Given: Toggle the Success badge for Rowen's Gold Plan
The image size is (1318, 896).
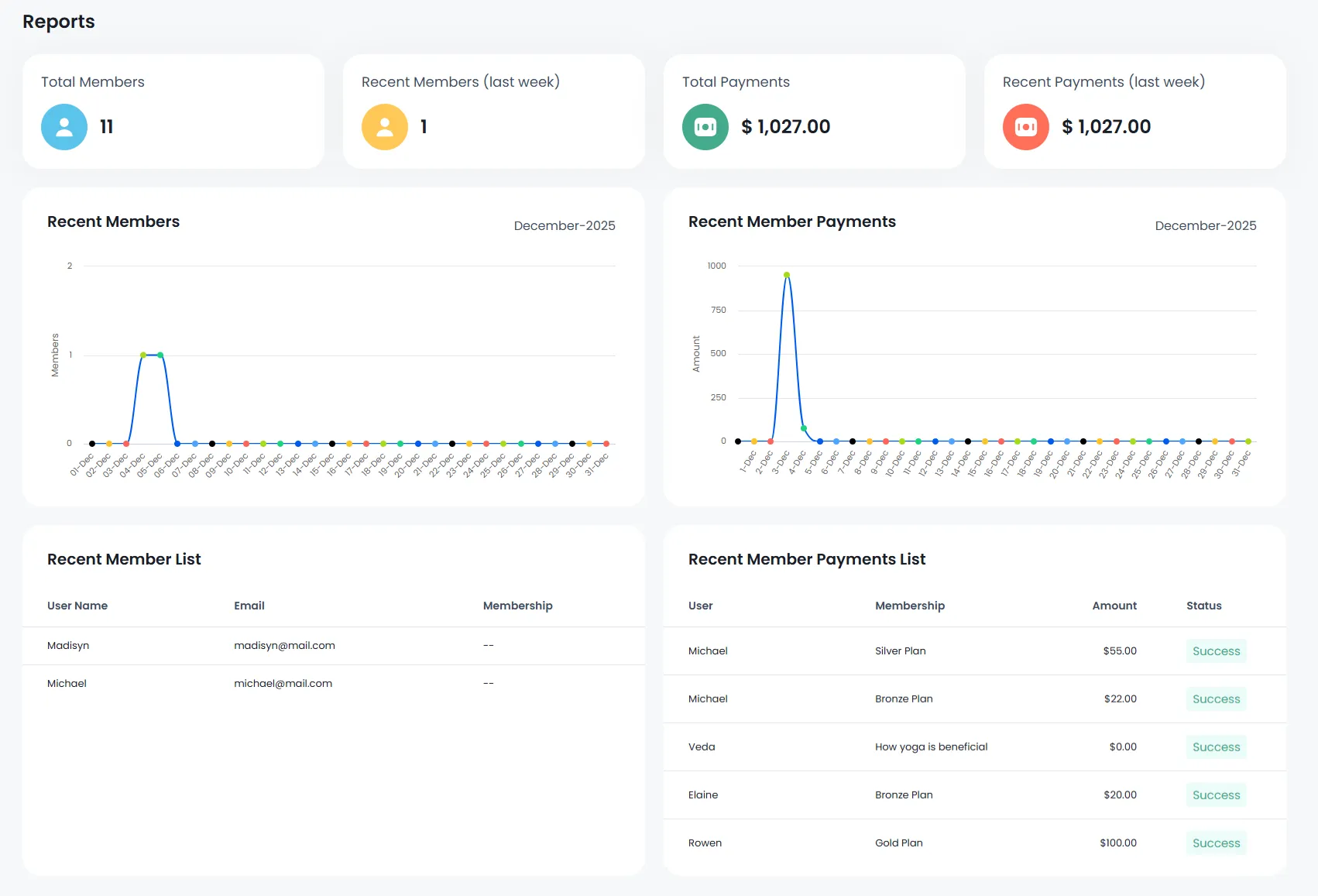Looking at the screenshot, I should [1215, 843].
